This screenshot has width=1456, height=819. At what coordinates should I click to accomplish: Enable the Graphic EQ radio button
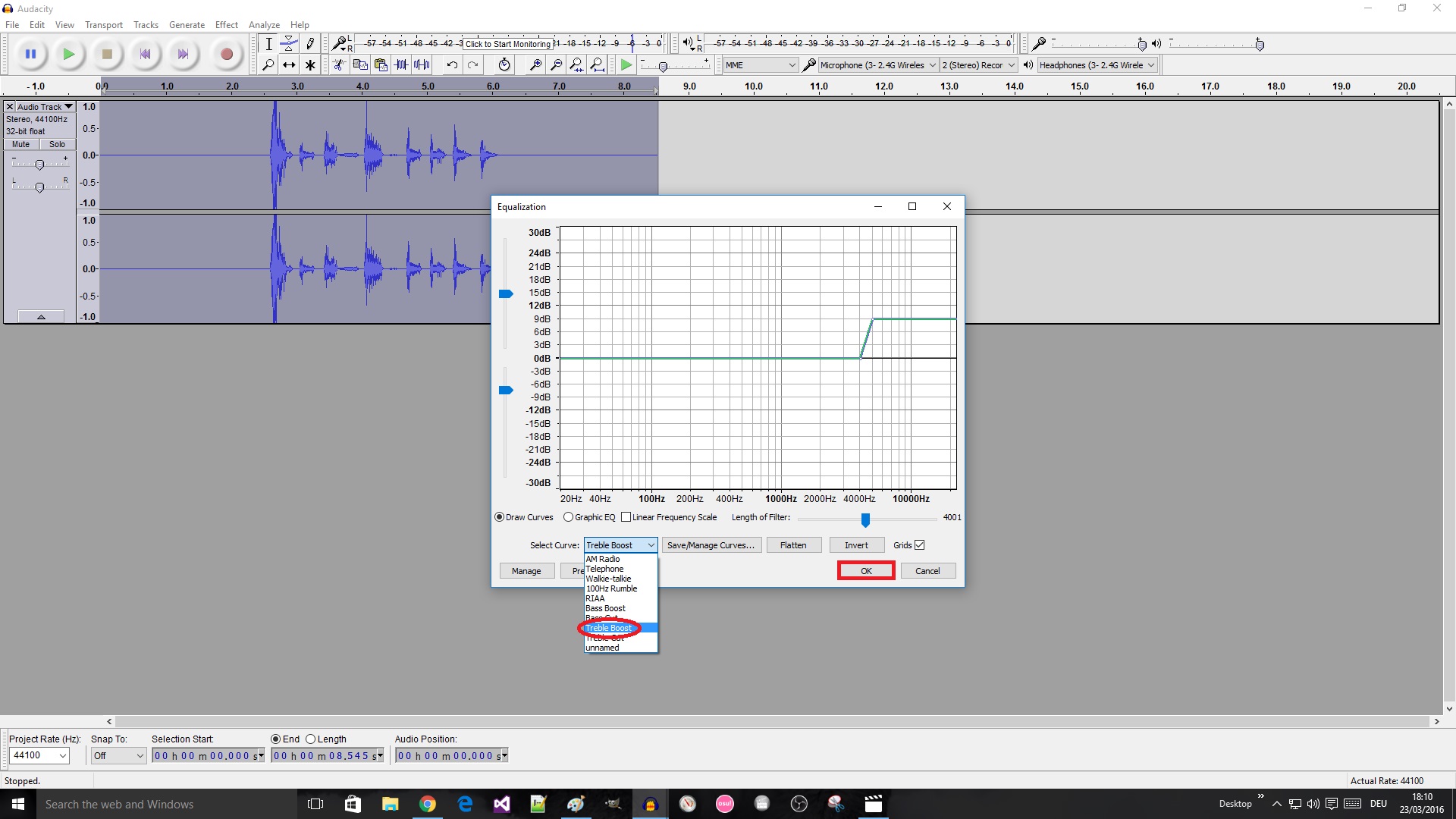[x=569, y=517]
